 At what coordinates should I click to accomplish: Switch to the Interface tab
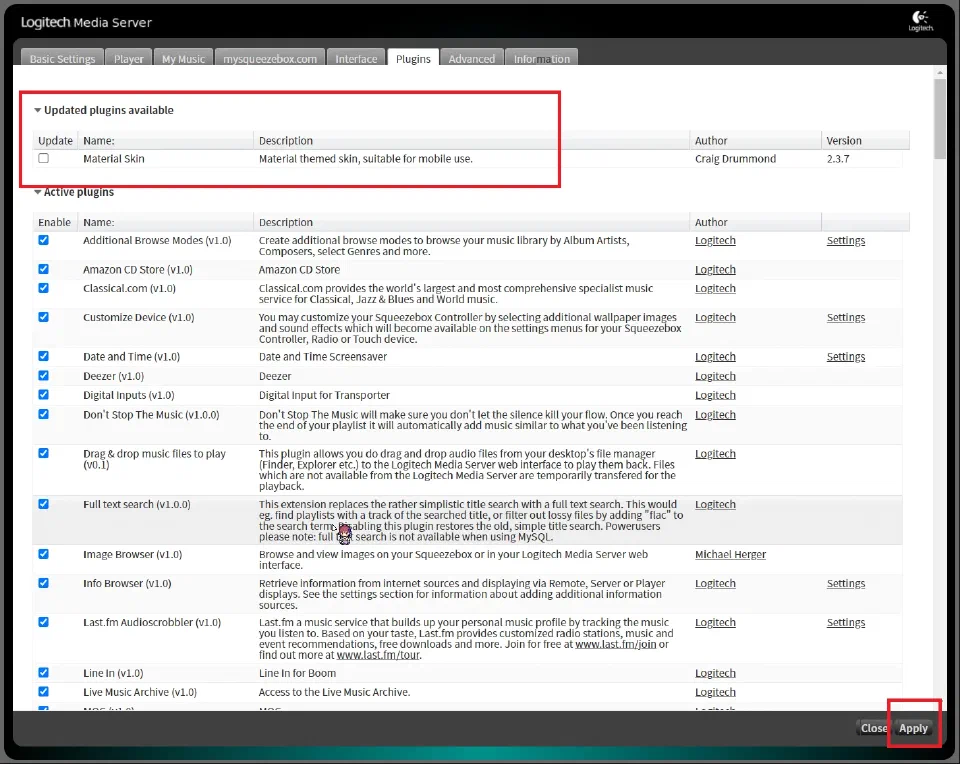pos(356,58)
